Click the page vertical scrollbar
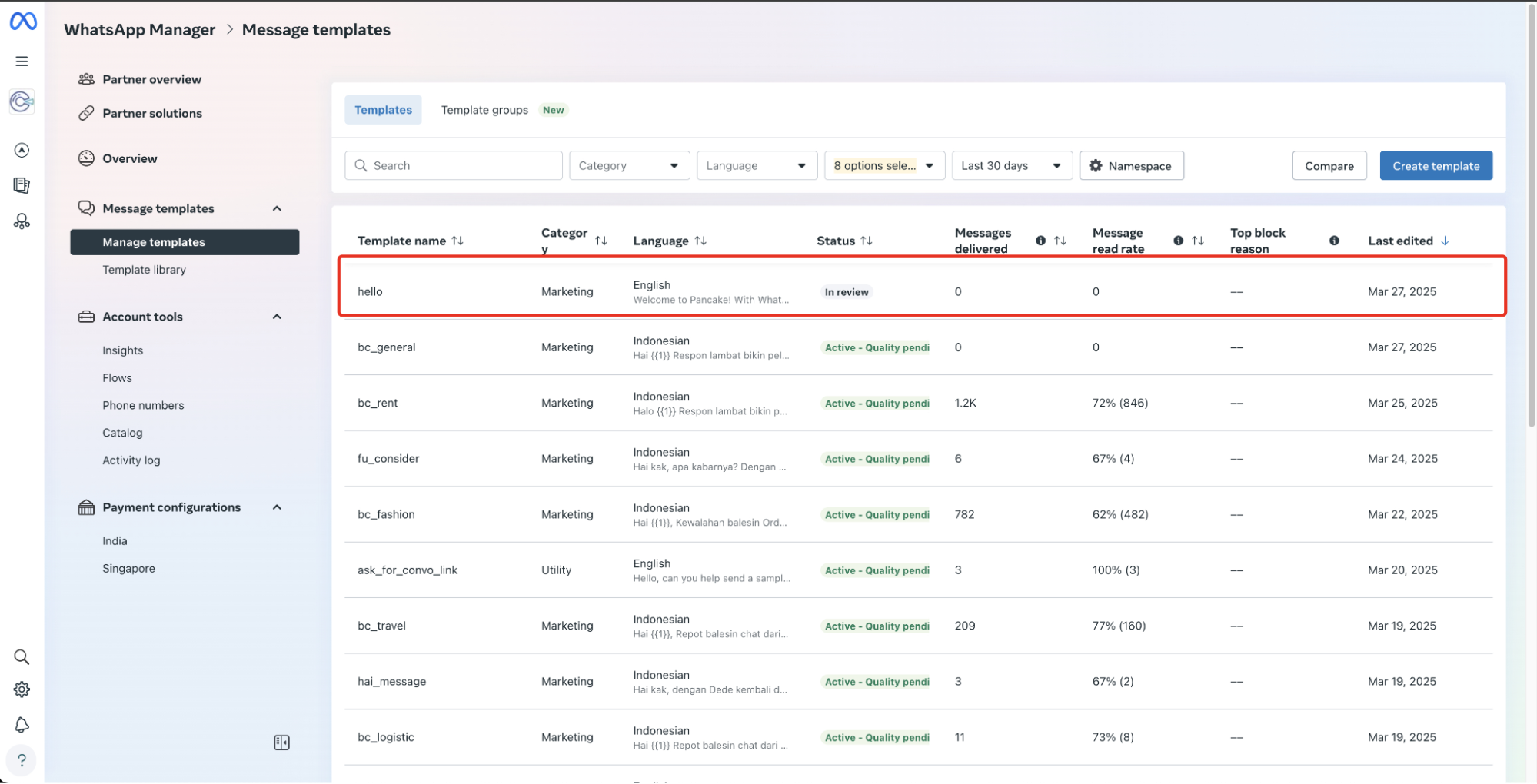The width and height of the screenshot is (1537, 784). point(1531,215)
